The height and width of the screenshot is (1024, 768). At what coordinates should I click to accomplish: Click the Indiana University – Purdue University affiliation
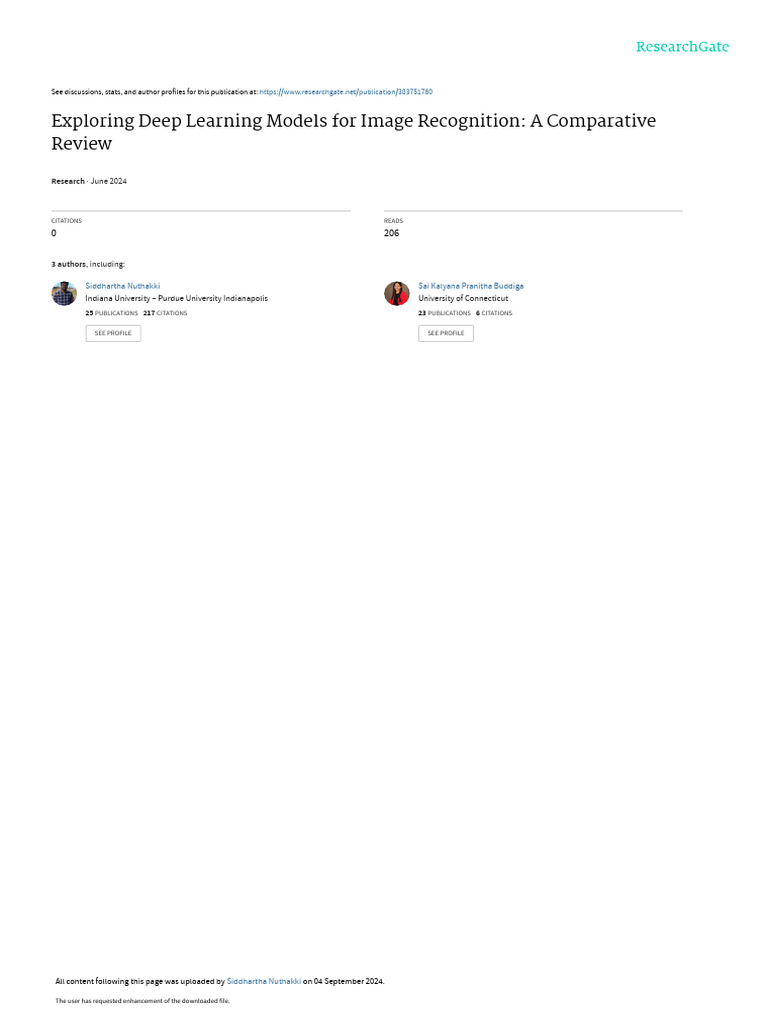coord(176,298)
